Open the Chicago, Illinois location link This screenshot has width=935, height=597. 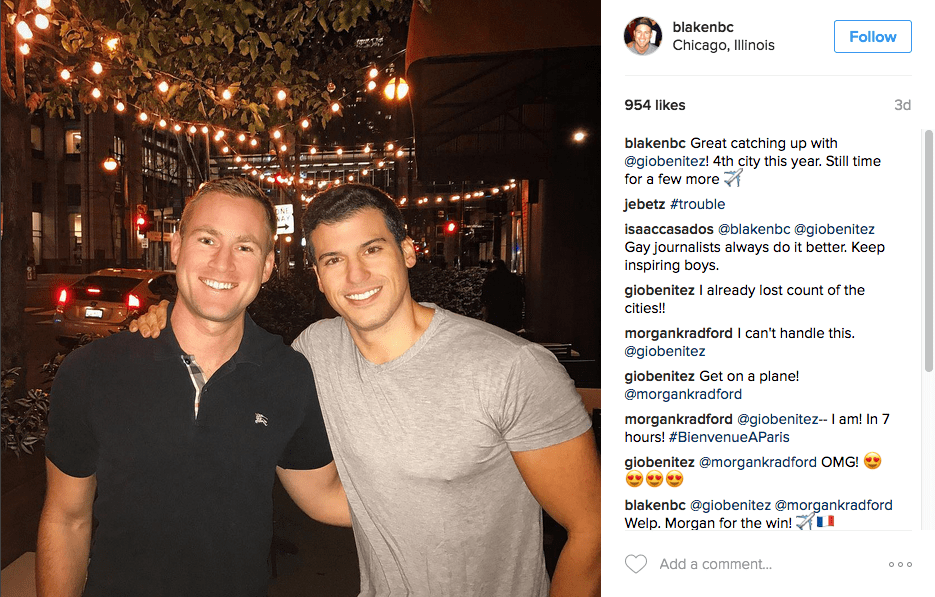click(723, 45)
